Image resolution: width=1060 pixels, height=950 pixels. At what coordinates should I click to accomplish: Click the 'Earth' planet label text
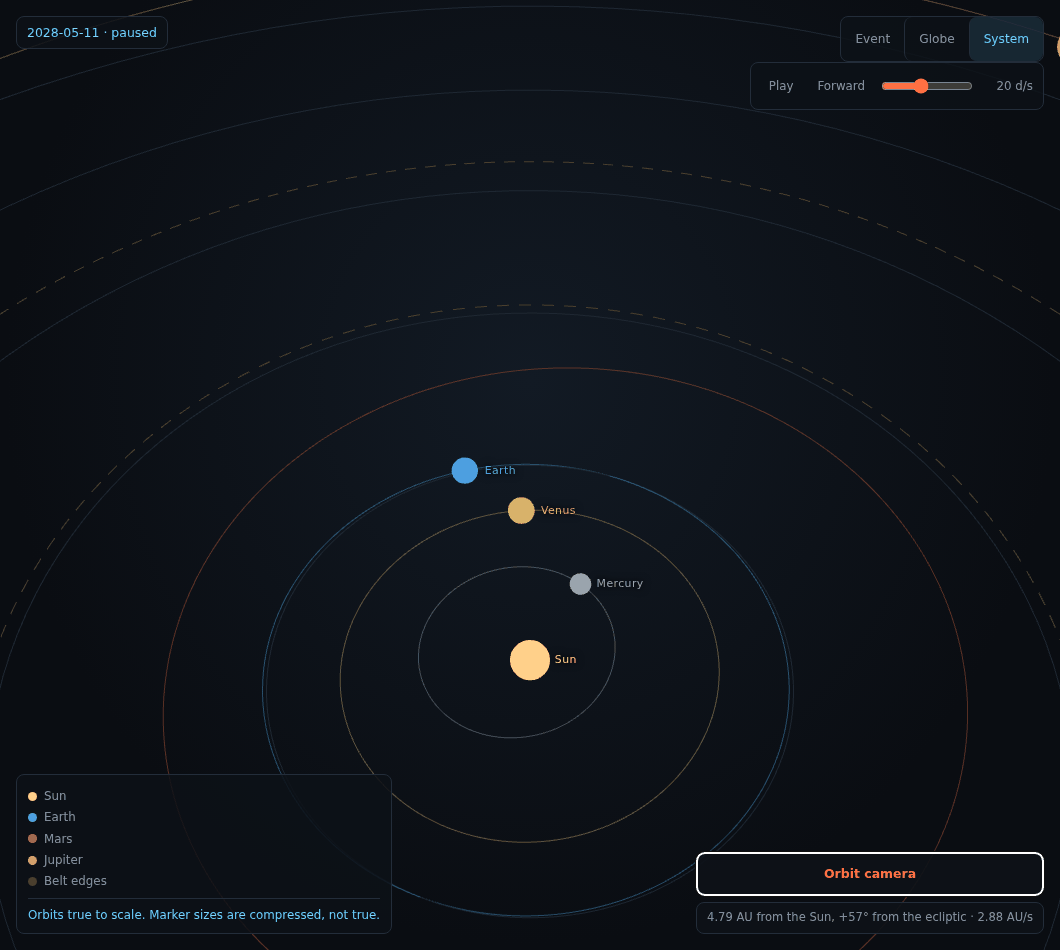tap(500, 471)
